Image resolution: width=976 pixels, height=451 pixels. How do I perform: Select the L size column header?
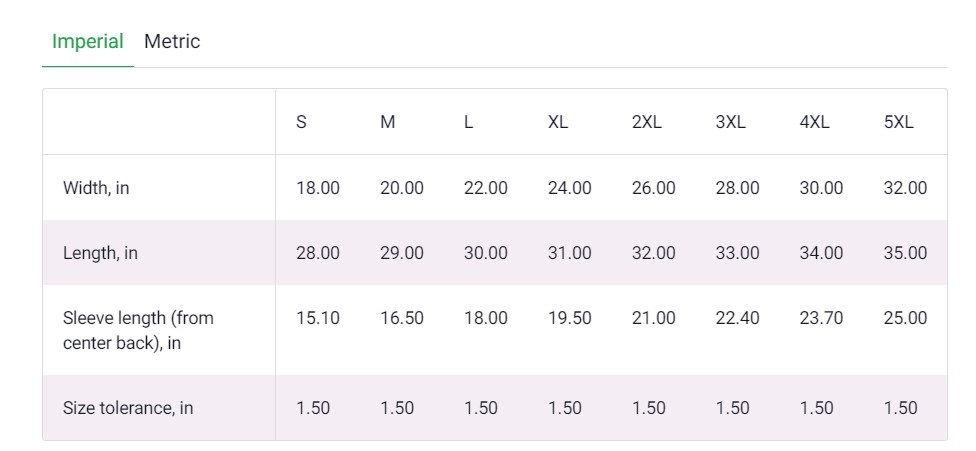(468, 123)
